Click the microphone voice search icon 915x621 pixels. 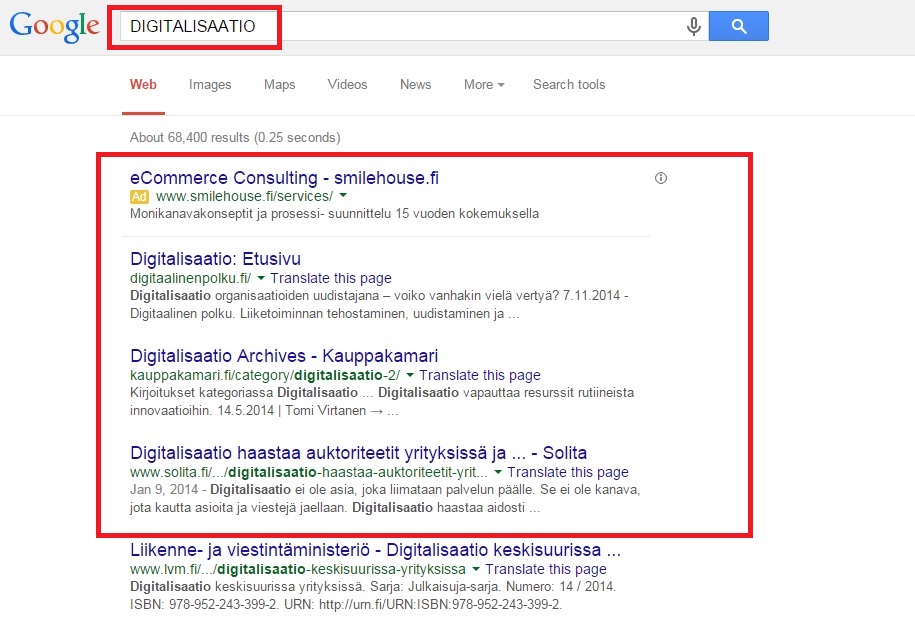point(693,26)
